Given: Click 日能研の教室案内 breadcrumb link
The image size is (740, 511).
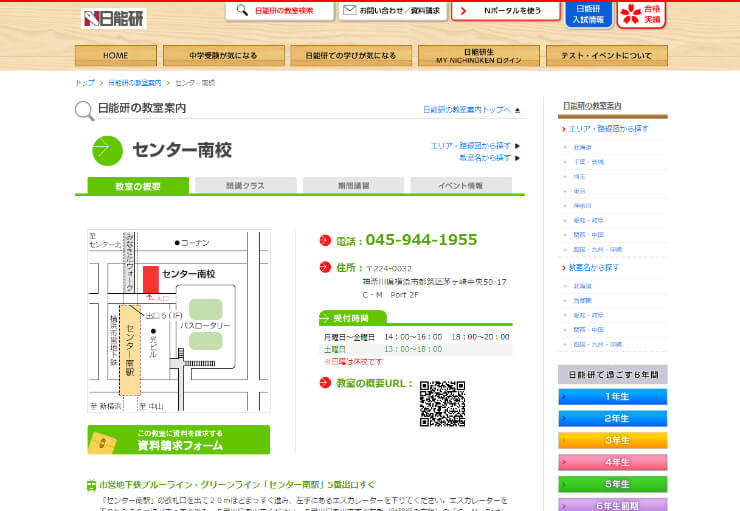Looking at the screenshot, I should click(135, 83).
